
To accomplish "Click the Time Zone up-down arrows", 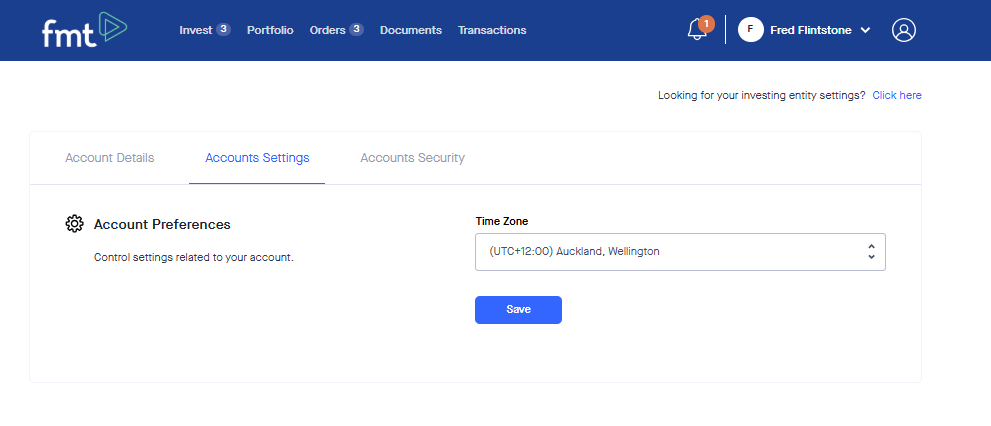I will [x=871, y=252].
